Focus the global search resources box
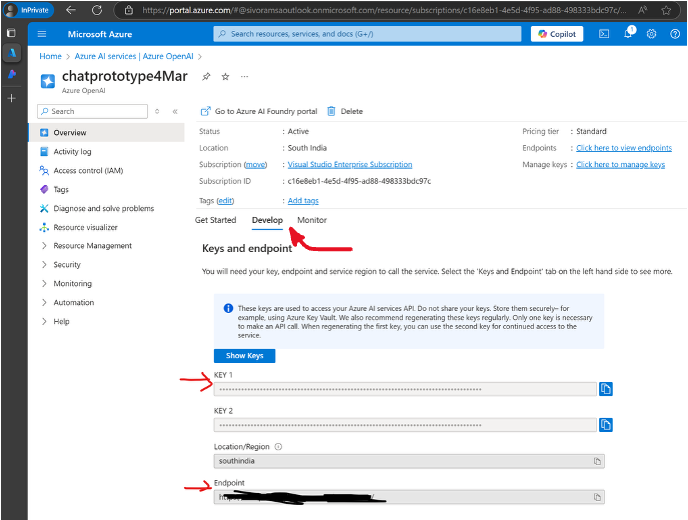 (x=367, y=34)
